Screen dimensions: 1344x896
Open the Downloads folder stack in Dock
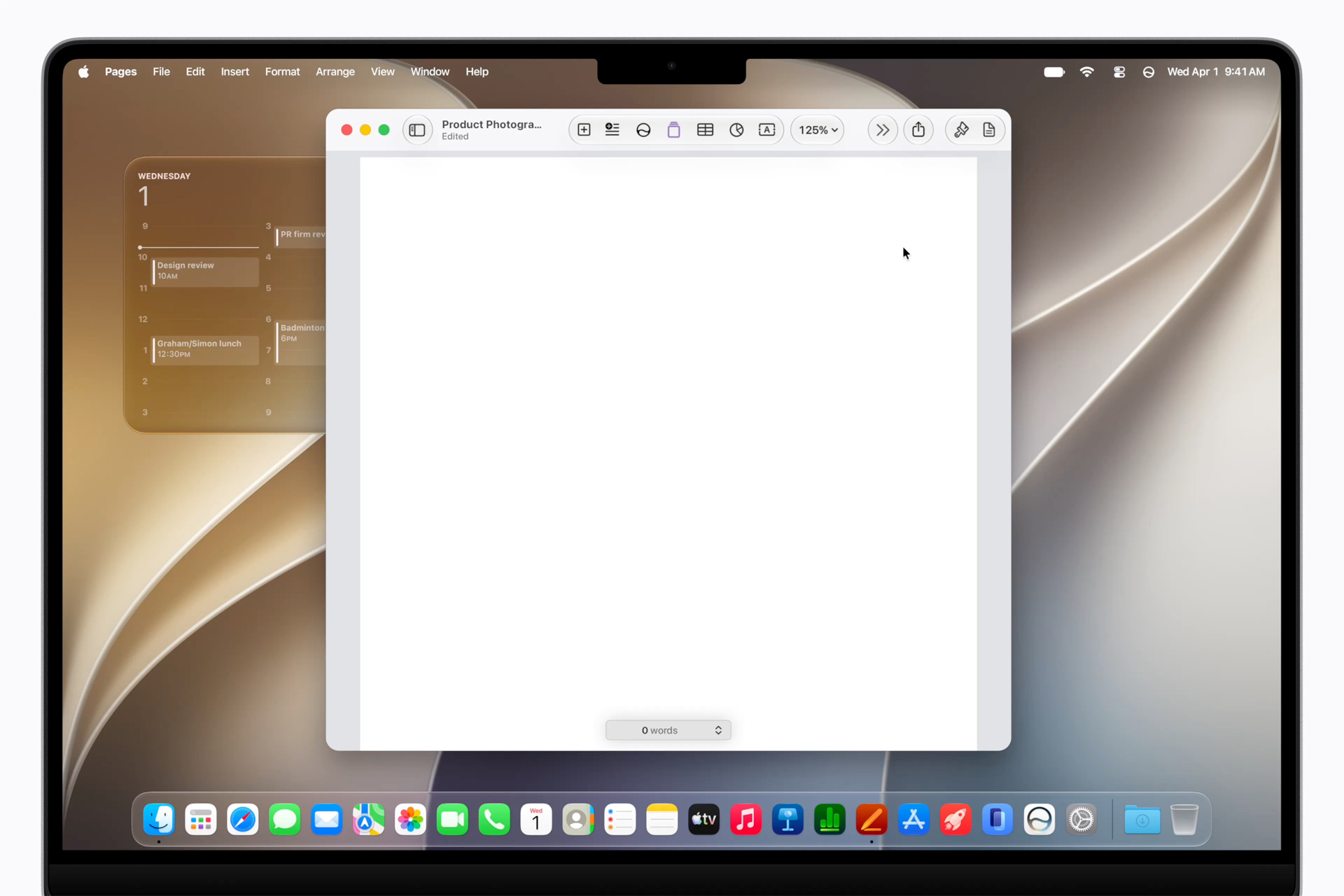[x=1142, y=819]
